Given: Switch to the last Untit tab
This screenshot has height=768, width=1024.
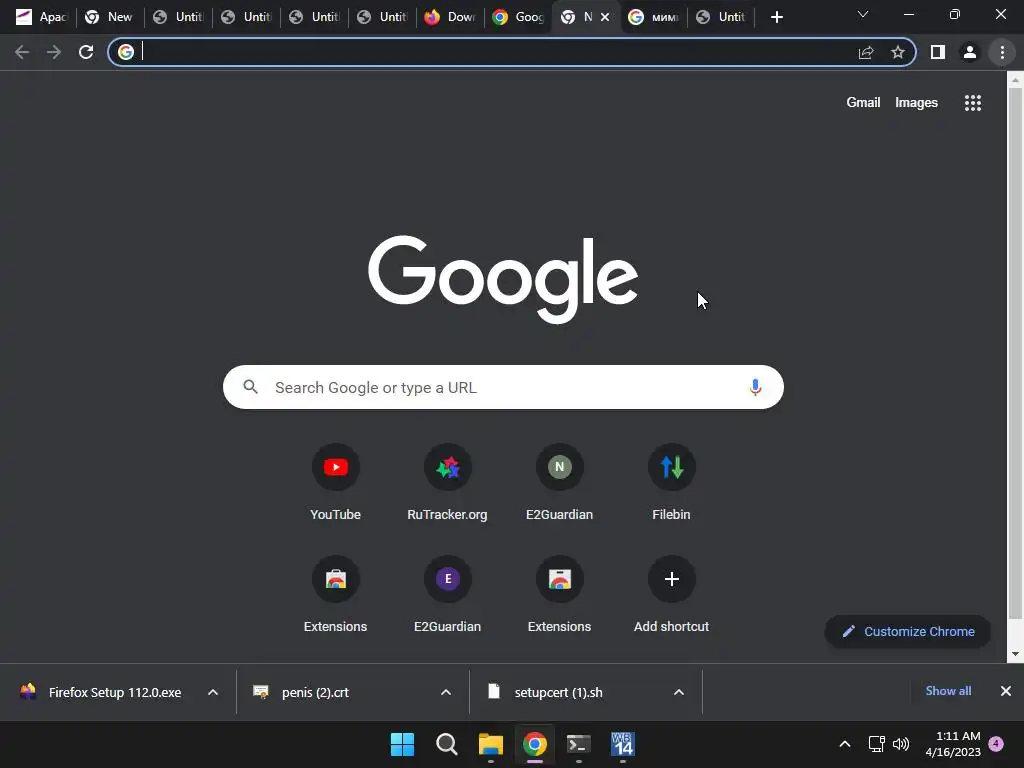Looking at the screenshot, I should click(721, 17).
